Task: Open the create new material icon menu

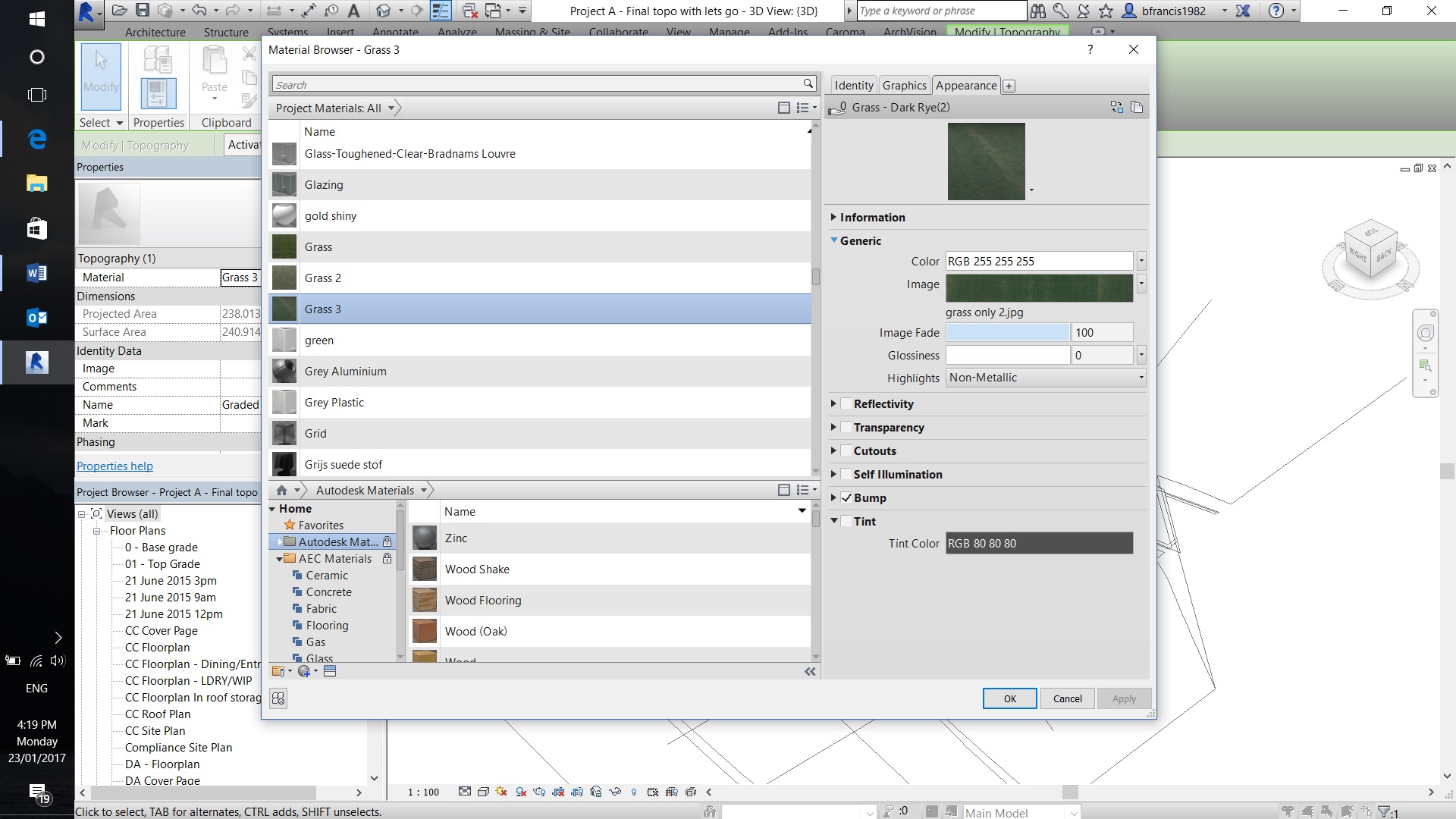Action: pyautogui.click(x=306, y=671)
